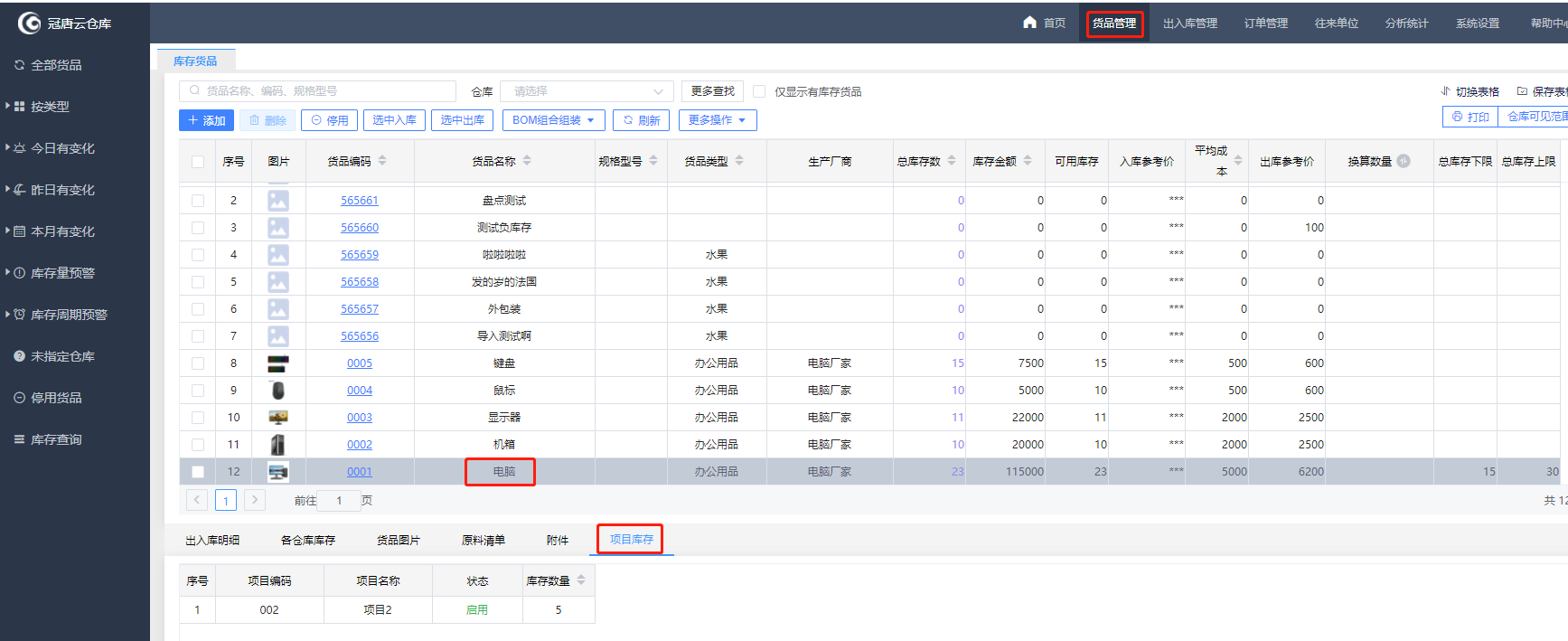Go to 首页 home icon
Viewport: 1568px width, 641px height.
pyautogui.click(x=1029, y=23)
